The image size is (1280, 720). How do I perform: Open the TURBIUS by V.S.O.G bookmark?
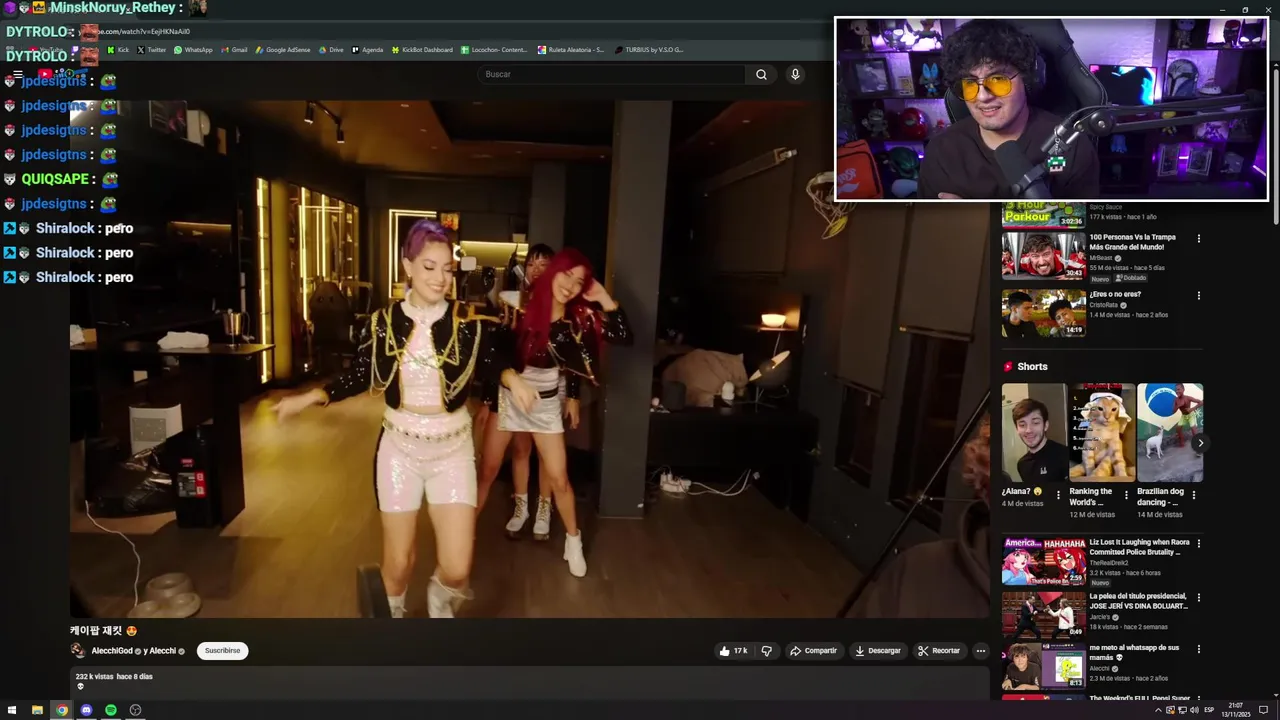tap(649, 50)
